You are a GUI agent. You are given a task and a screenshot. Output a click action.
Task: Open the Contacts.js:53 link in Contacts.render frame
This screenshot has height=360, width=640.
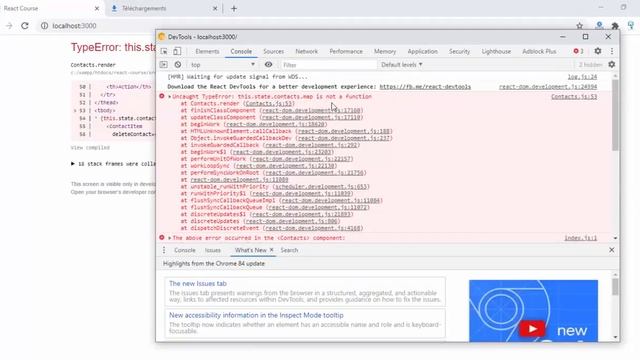point(269,104)
